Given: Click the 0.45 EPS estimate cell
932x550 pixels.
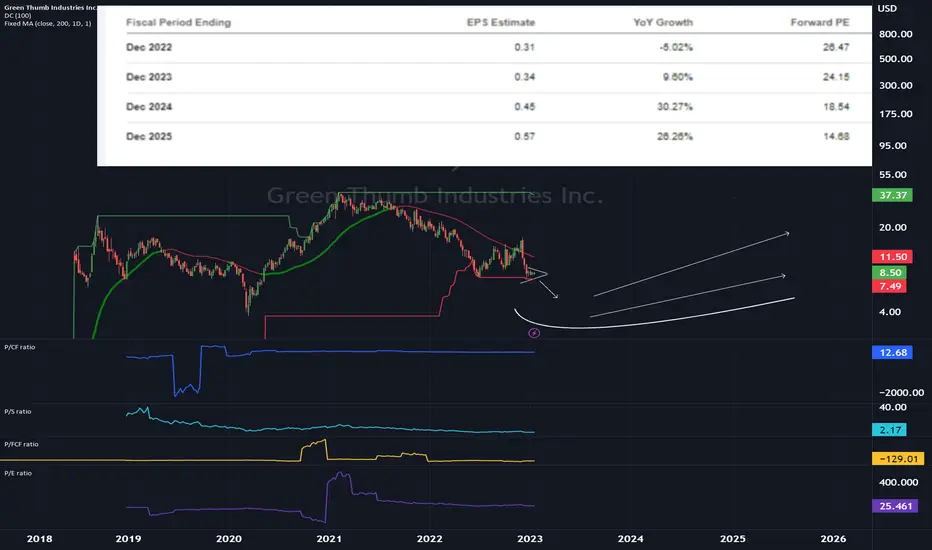Looking at the screenshot, I should click(x=524, y=106).
